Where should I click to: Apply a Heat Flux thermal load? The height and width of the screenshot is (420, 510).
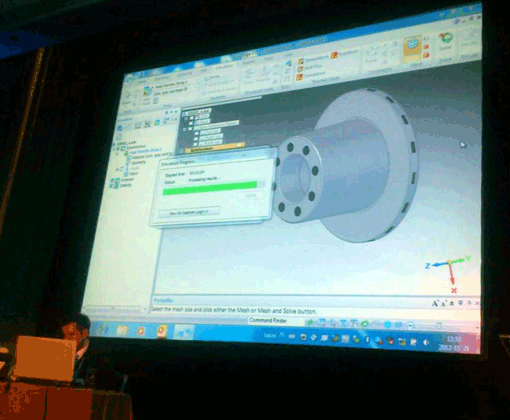coord(310,68)
